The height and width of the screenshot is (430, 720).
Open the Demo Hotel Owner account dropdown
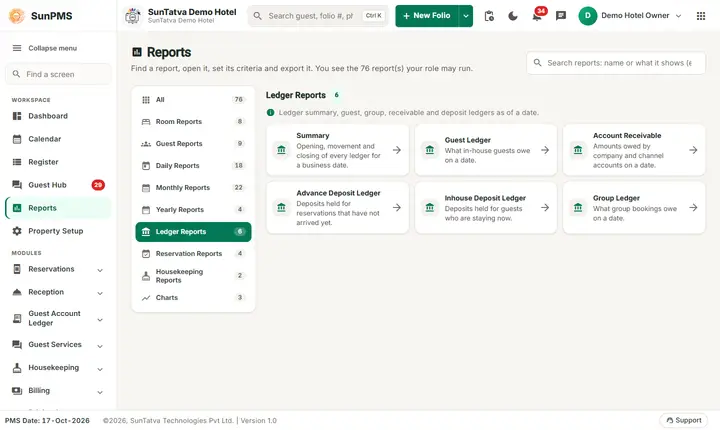pos(678,16)
